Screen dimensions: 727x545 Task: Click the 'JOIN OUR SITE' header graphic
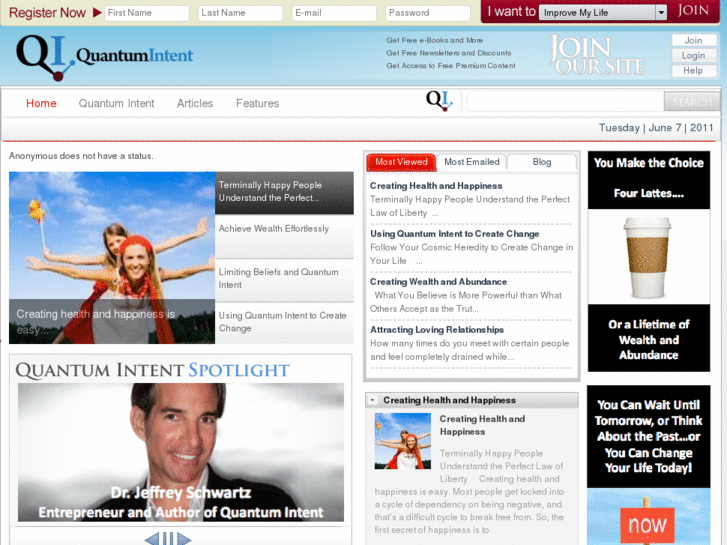point(597,55)
